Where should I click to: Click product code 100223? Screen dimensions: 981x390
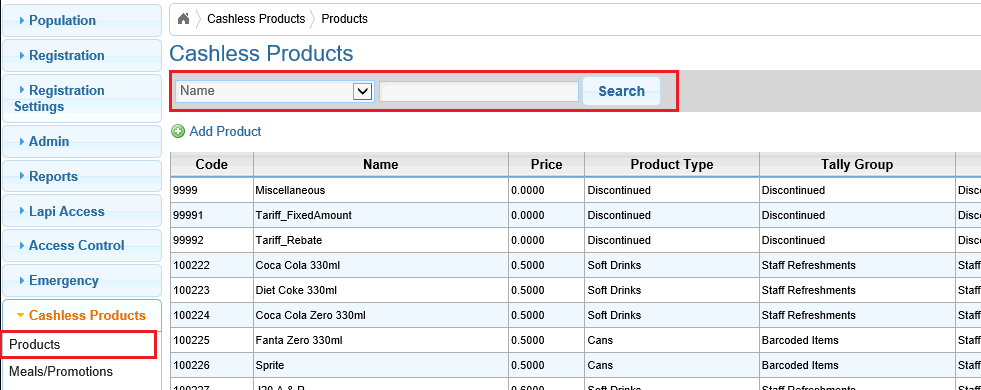click(191, 290)
